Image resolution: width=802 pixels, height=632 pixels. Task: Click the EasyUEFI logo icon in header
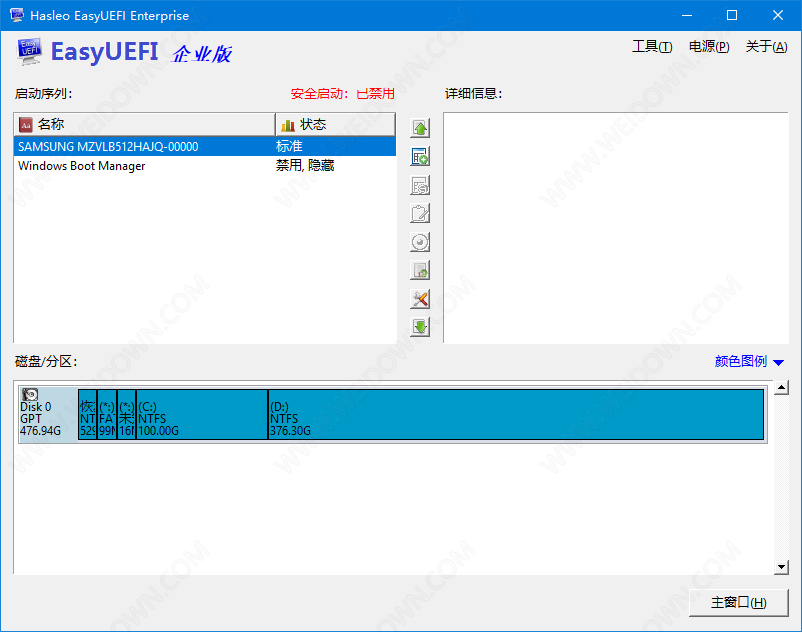tap(29, 52)
